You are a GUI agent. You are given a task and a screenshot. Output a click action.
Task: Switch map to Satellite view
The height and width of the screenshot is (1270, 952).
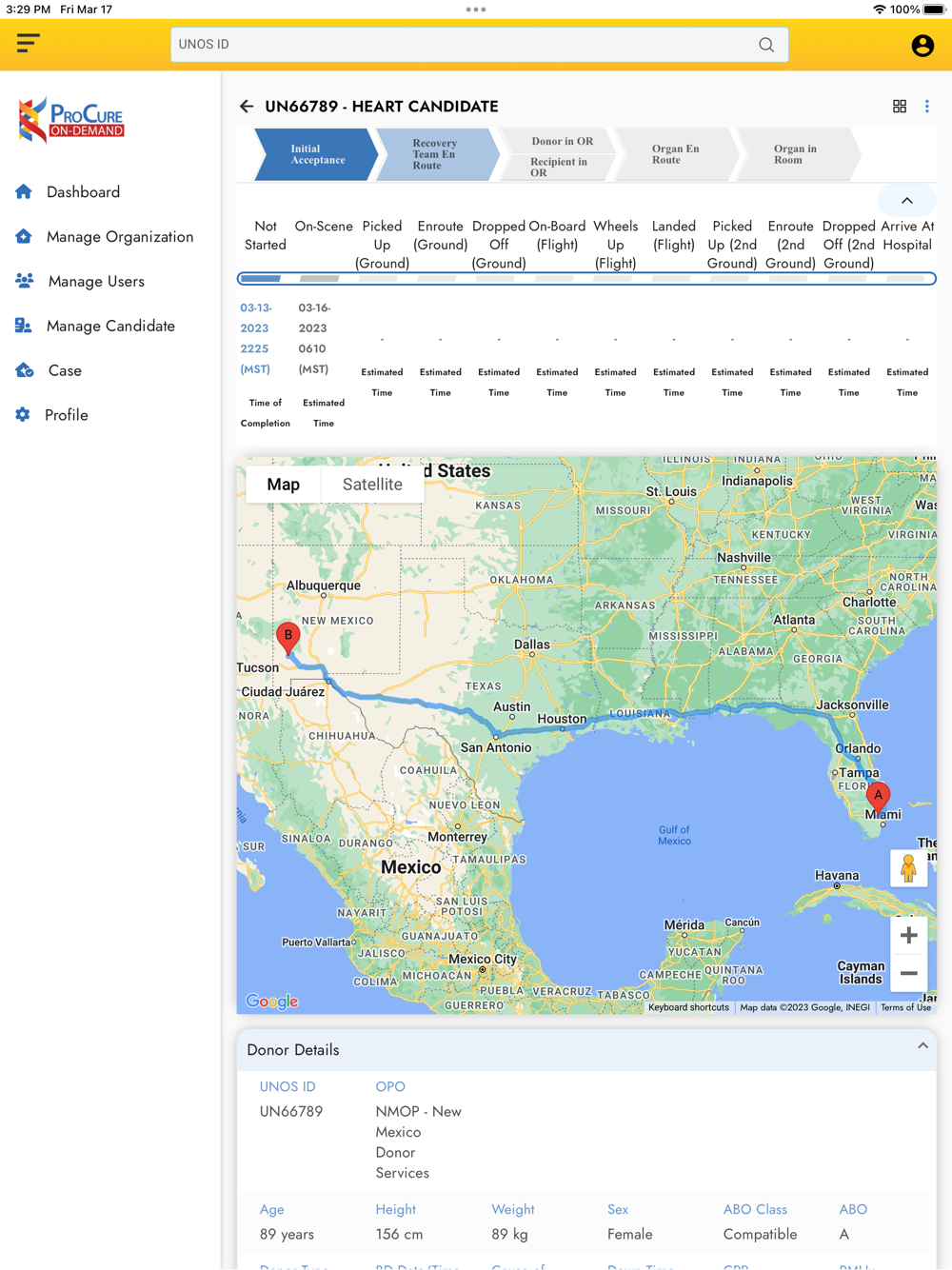coord(372,485)
